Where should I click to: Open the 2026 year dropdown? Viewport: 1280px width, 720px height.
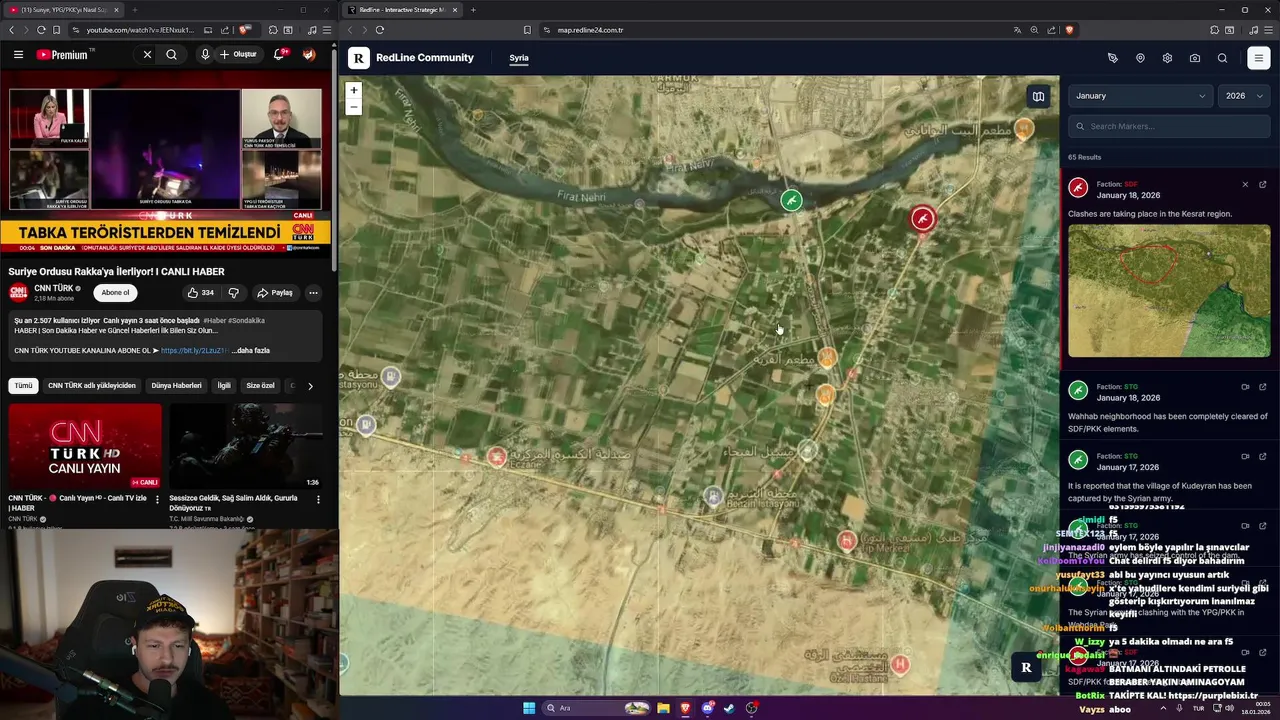click(1244, 96)
